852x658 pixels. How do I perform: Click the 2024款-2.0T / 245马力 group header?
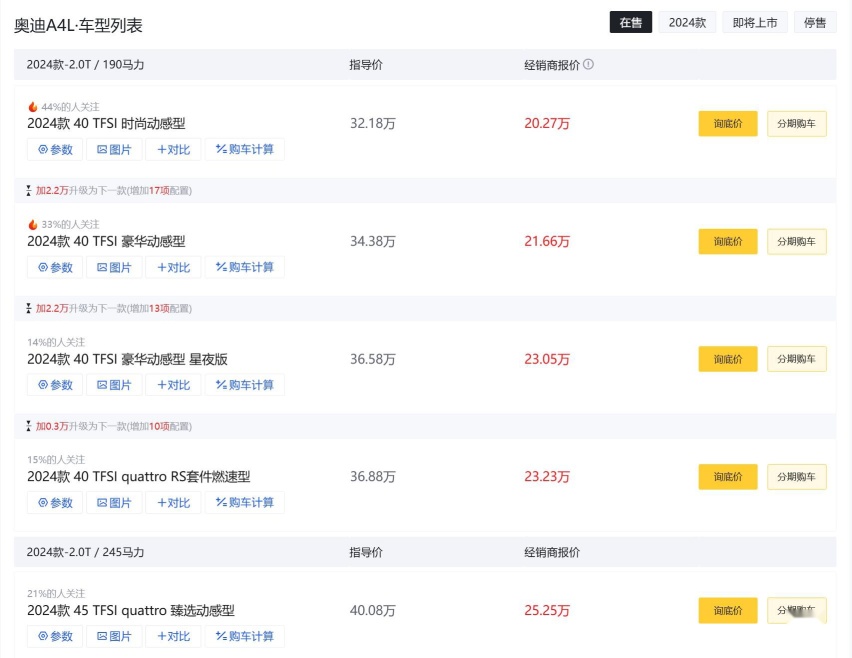[x=85, y=552]
